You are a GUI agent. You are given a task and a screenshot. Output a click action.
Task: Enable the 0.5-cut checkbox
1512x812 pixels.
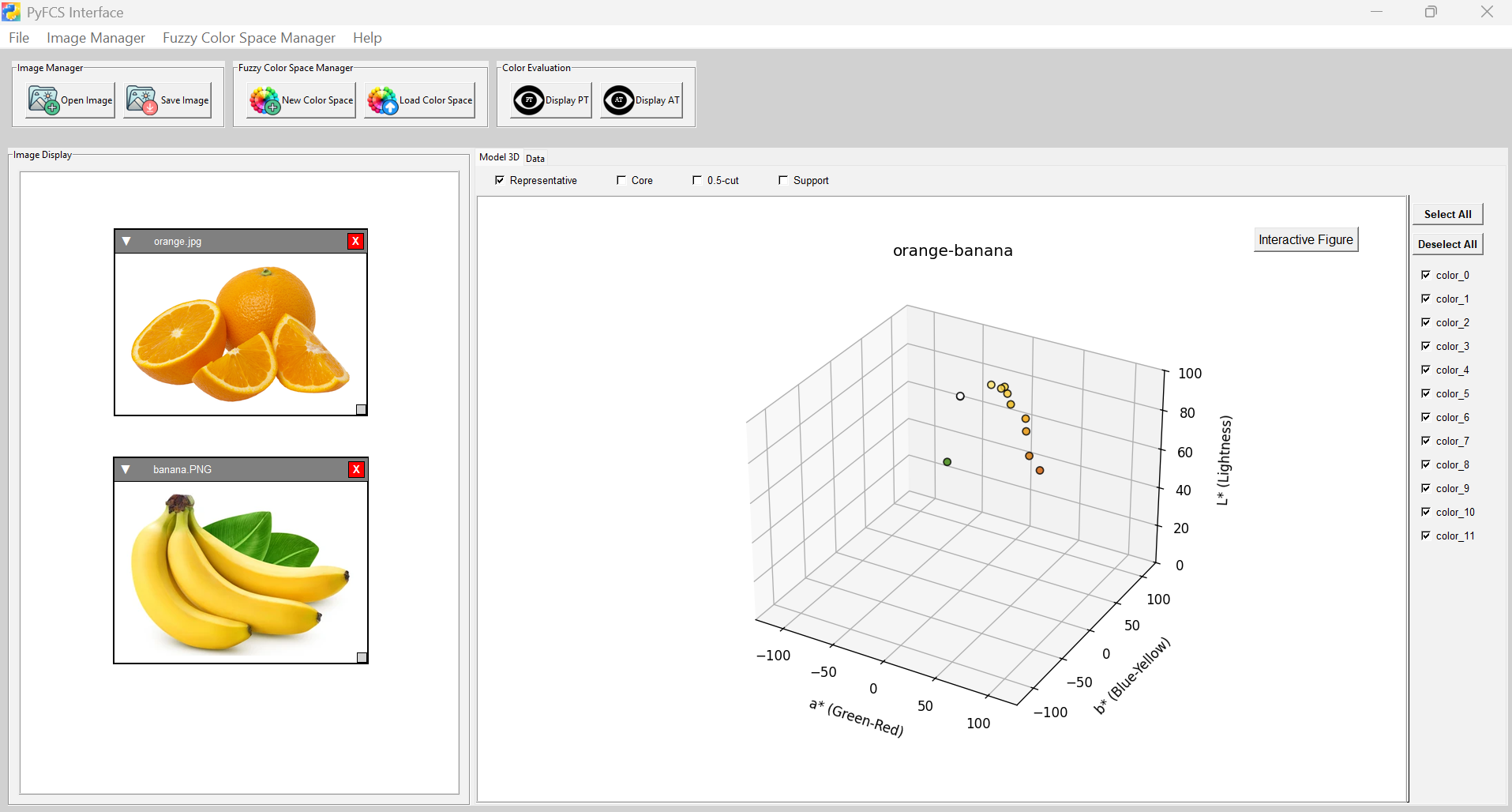pyautogui.click(x=697, y=180)
